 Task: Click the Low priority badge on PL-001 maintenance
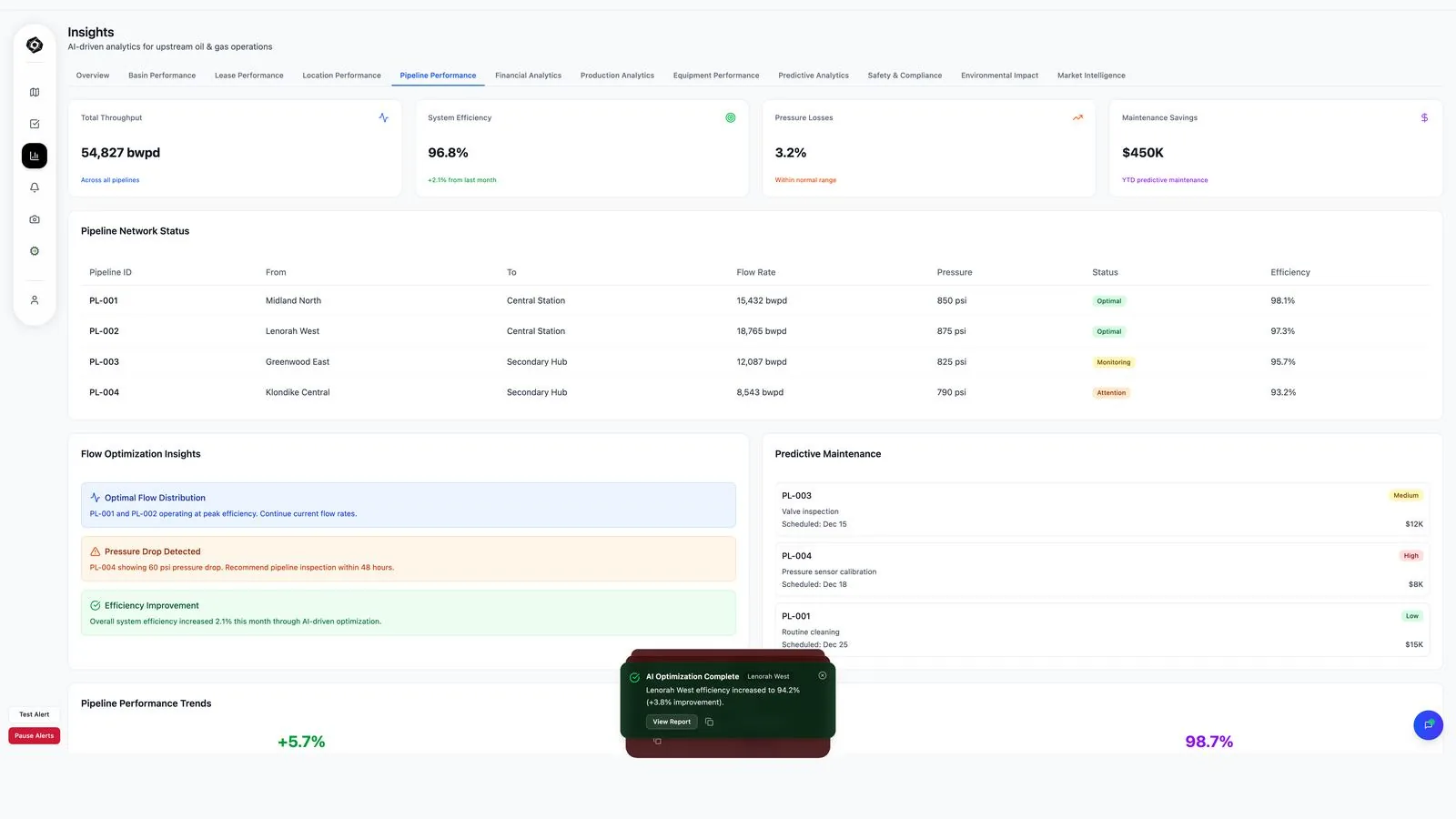pyautogui.click(x=1411, y=616)
